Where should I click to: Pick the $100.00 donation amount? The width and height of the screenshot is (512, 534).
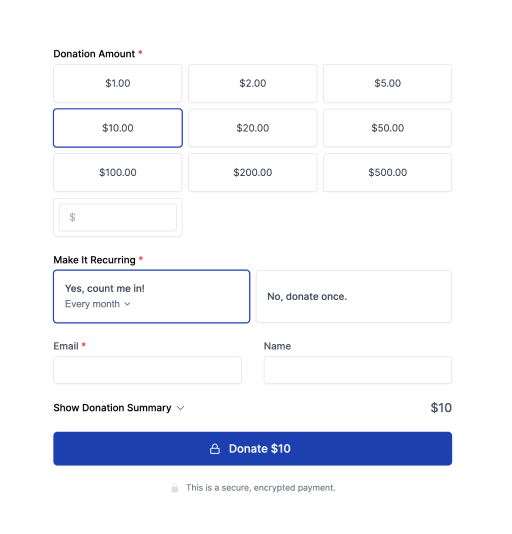118,173
